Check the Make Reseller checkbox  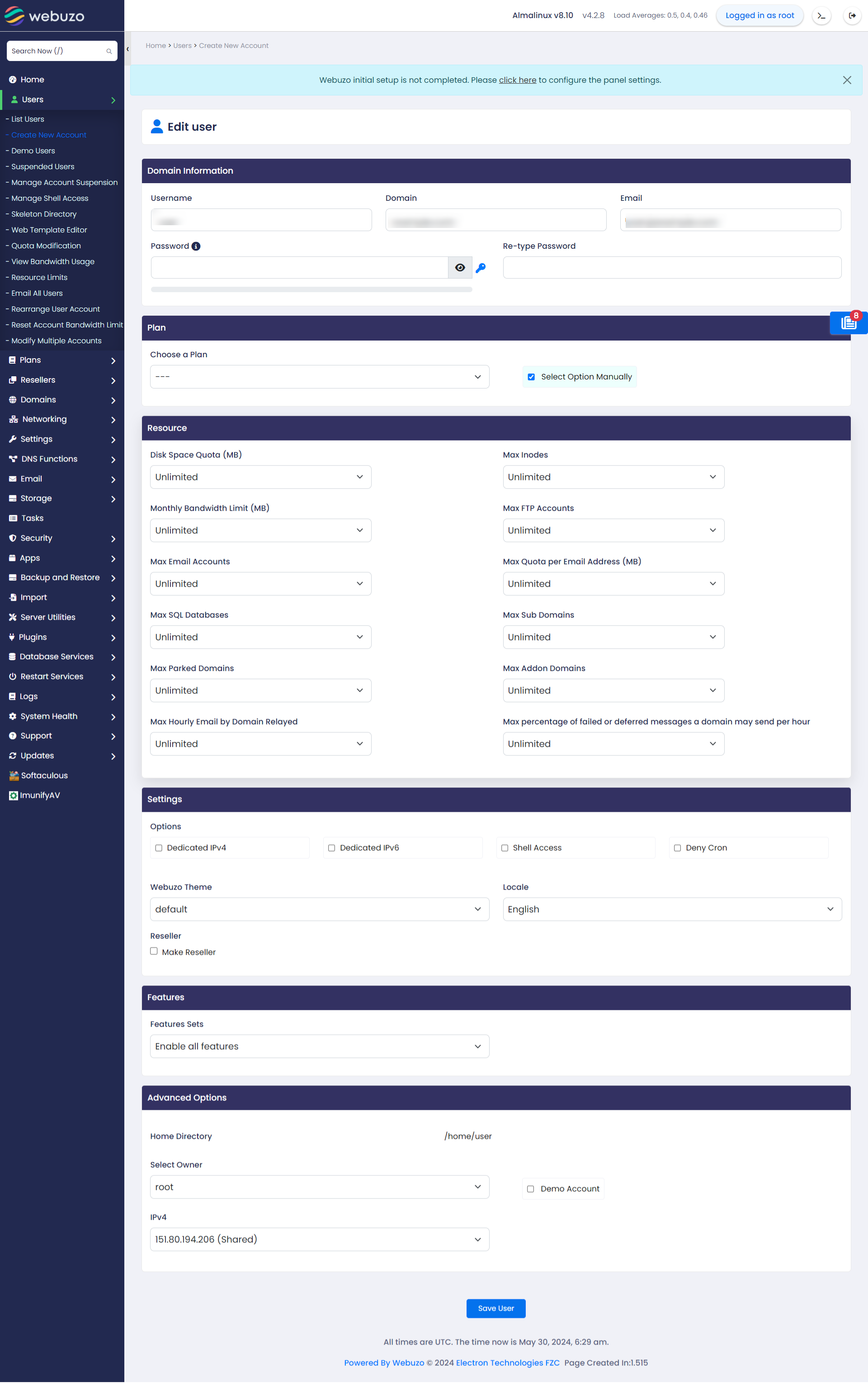pyautogui.click(x=154, y=951)
